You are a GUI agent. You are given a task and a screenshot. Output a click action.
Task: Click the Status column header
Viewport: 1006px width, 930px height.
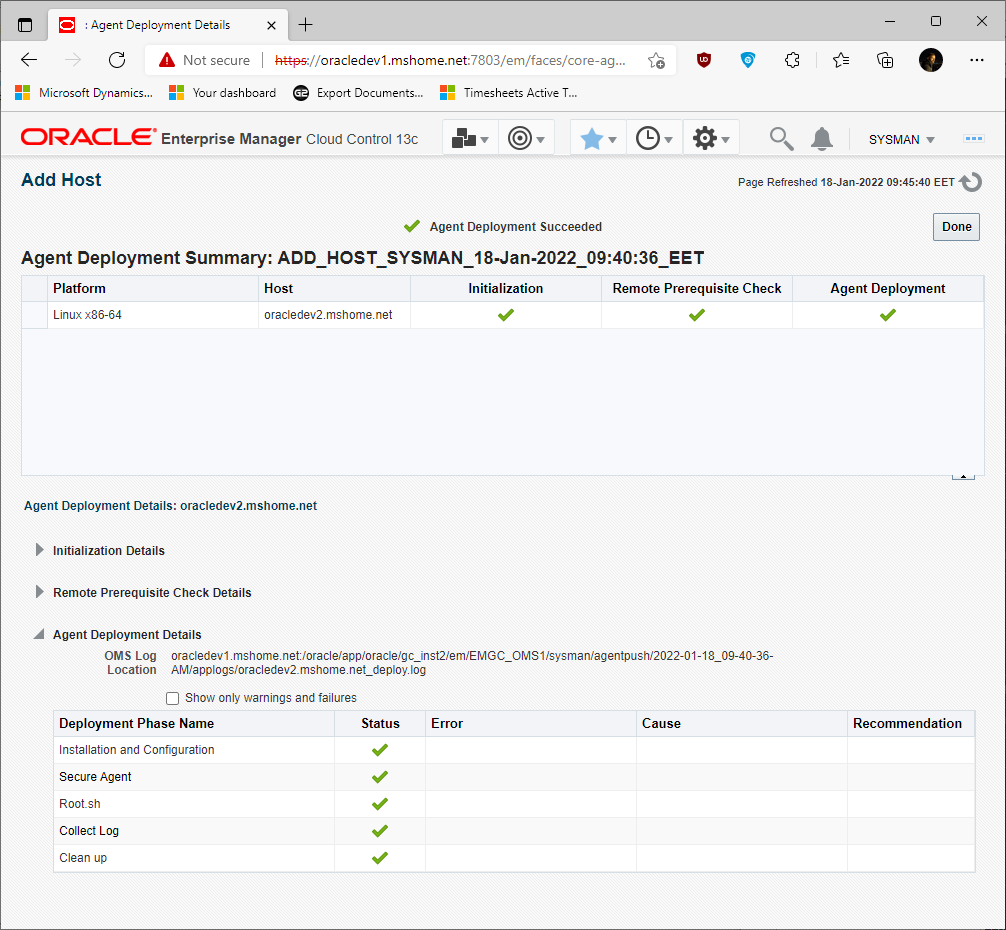click(380, 723)
